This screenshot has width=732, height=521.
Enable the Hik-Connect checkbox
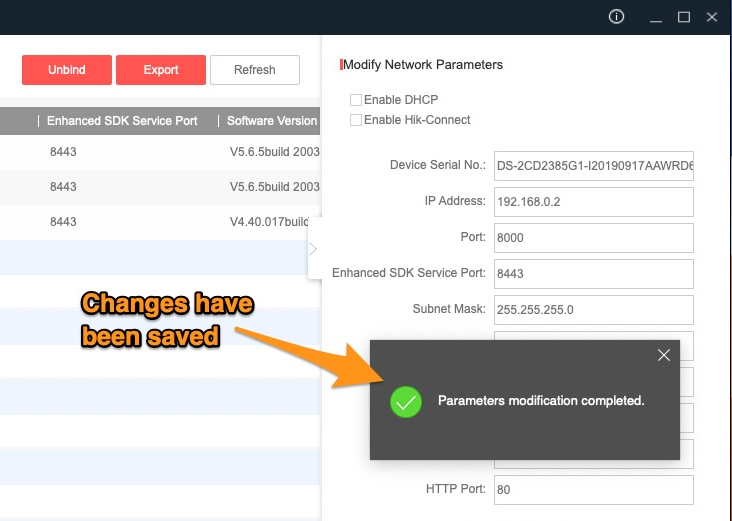[355, 120]
